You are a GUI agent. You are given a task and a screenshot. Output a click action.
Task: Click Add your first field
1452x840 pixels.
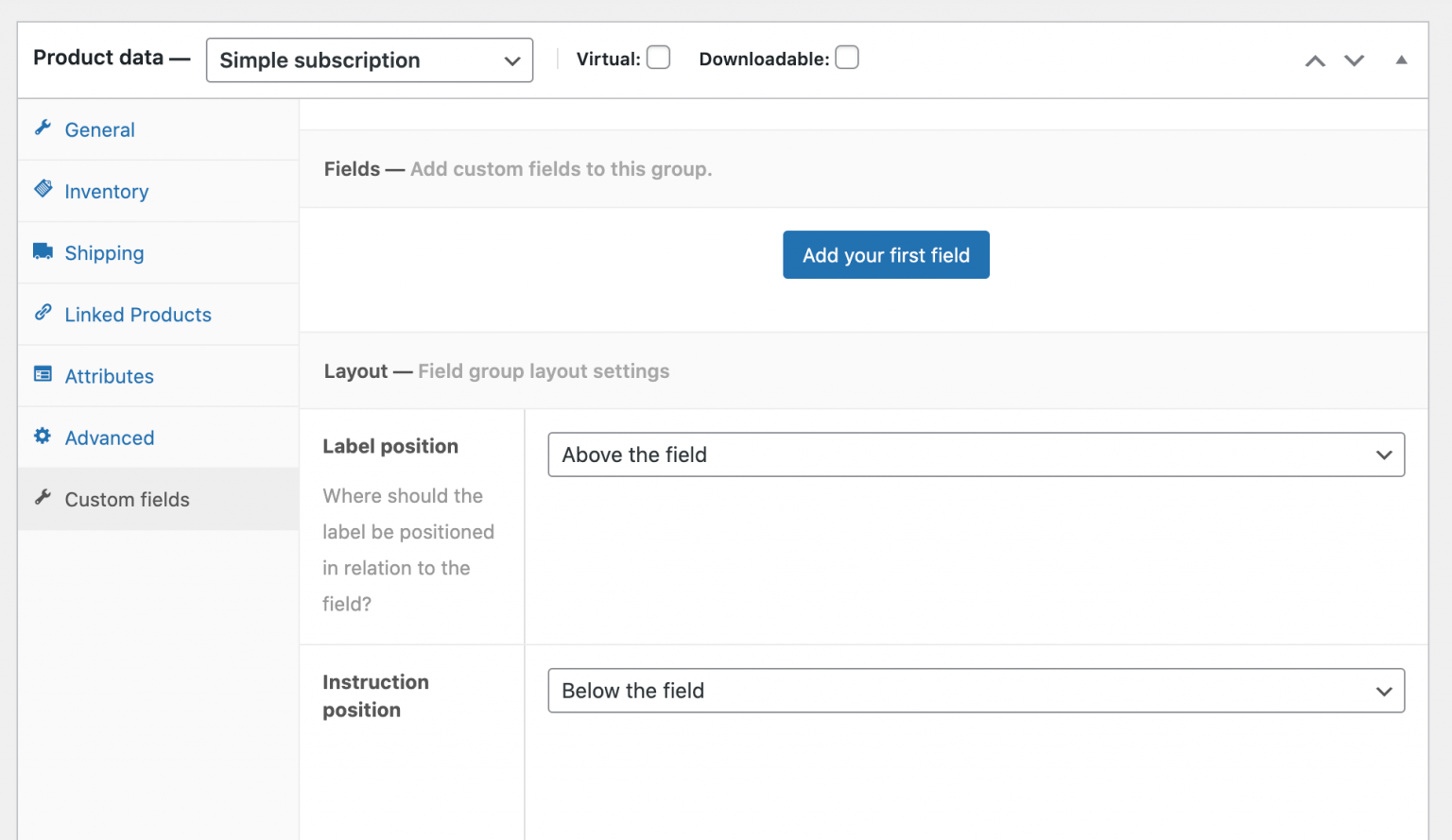tap(886, 254)
